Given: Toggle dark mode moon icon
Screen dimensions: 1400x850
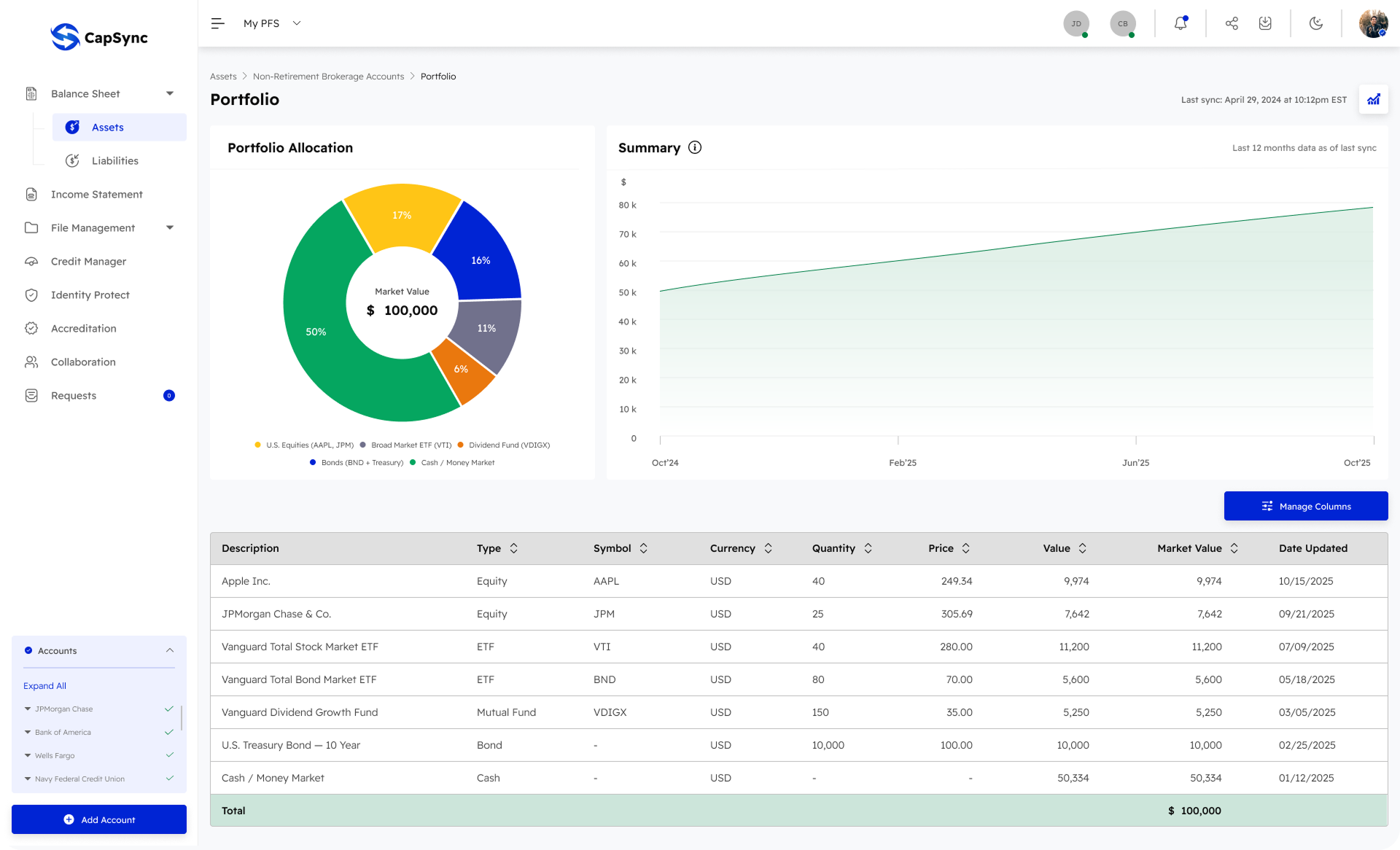Looking at the screenshot, I should pyautogui.click(x=1316, y=23).
